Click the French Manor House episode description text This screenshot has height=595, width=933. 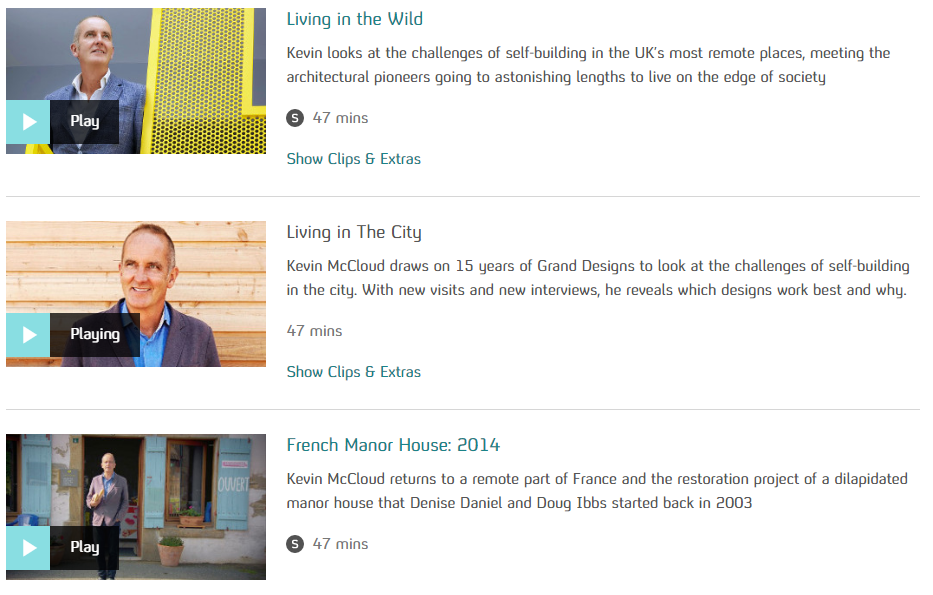(596, 491)
